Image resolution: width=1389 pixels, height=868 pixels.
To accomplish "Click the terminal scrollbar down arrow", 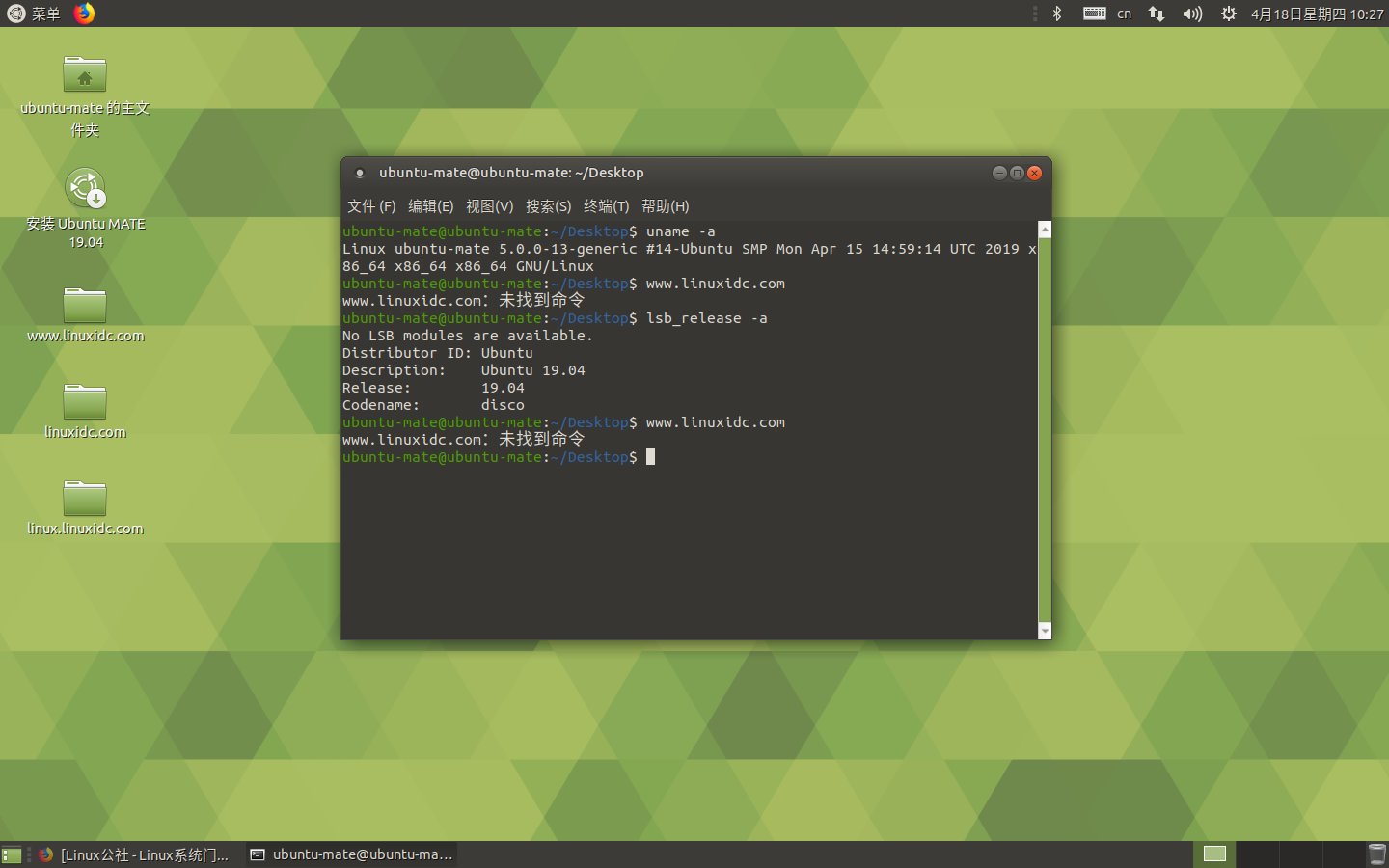I will (1045, 631).
